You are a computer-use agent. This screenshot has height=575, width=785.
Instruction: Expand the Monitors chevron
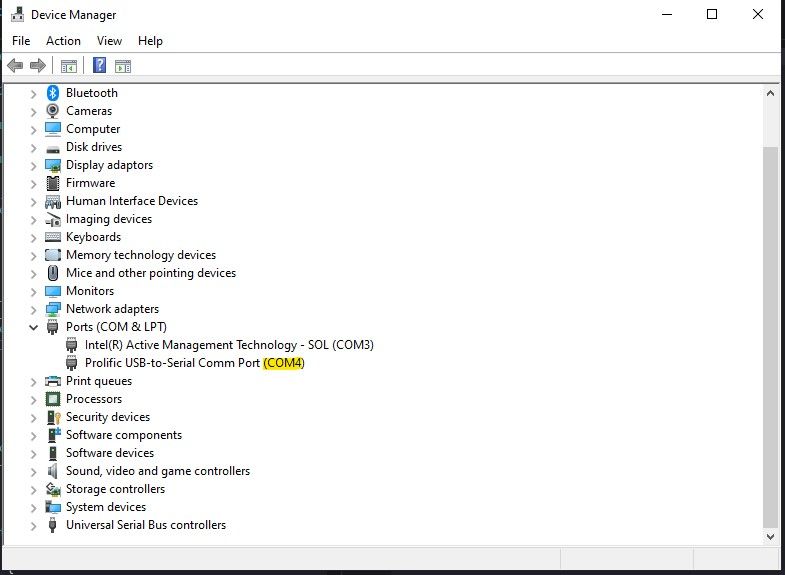[x=33, y=292]
